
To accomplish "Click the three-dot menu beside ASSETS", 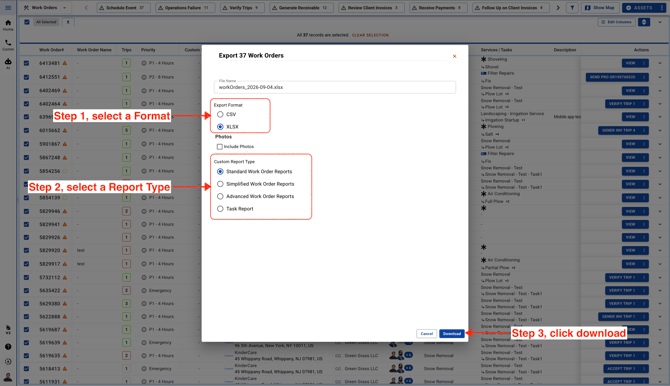I will click(661, 8).
